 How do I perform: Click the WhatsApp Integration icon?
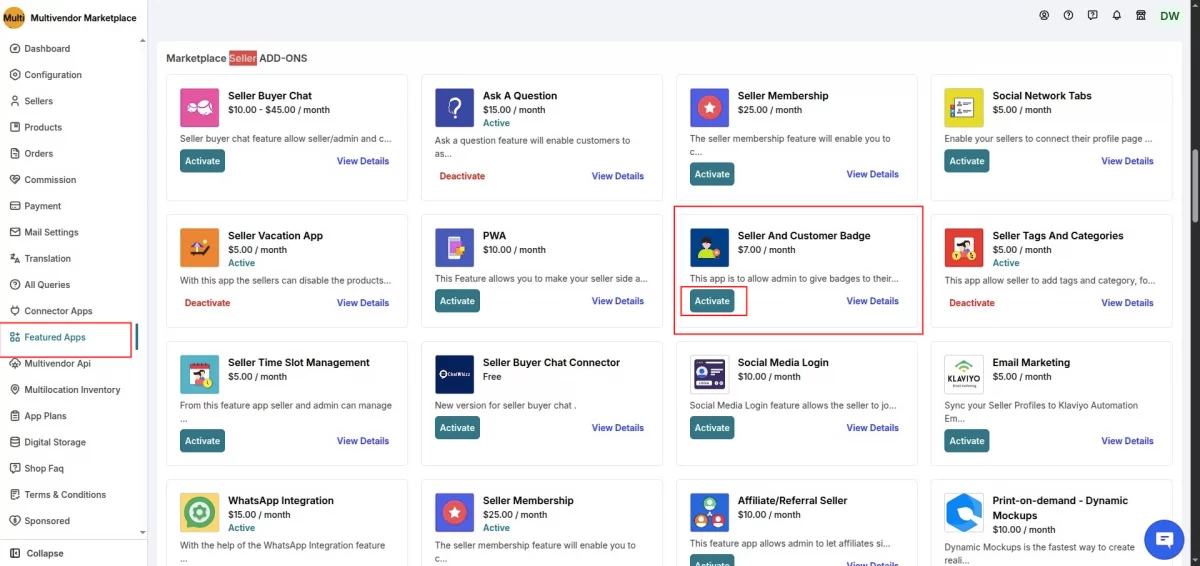tap(199, 512)
